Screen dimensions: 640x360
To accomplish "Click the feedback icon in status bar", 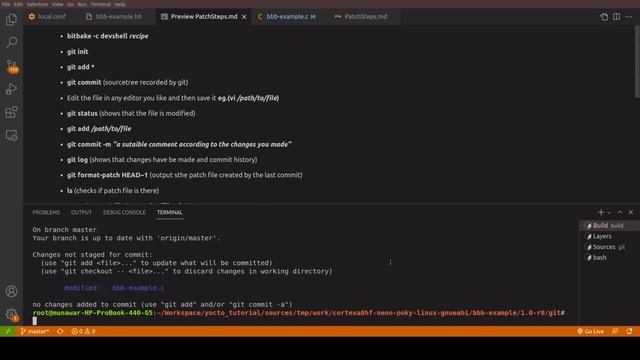I will coord(615,331).
